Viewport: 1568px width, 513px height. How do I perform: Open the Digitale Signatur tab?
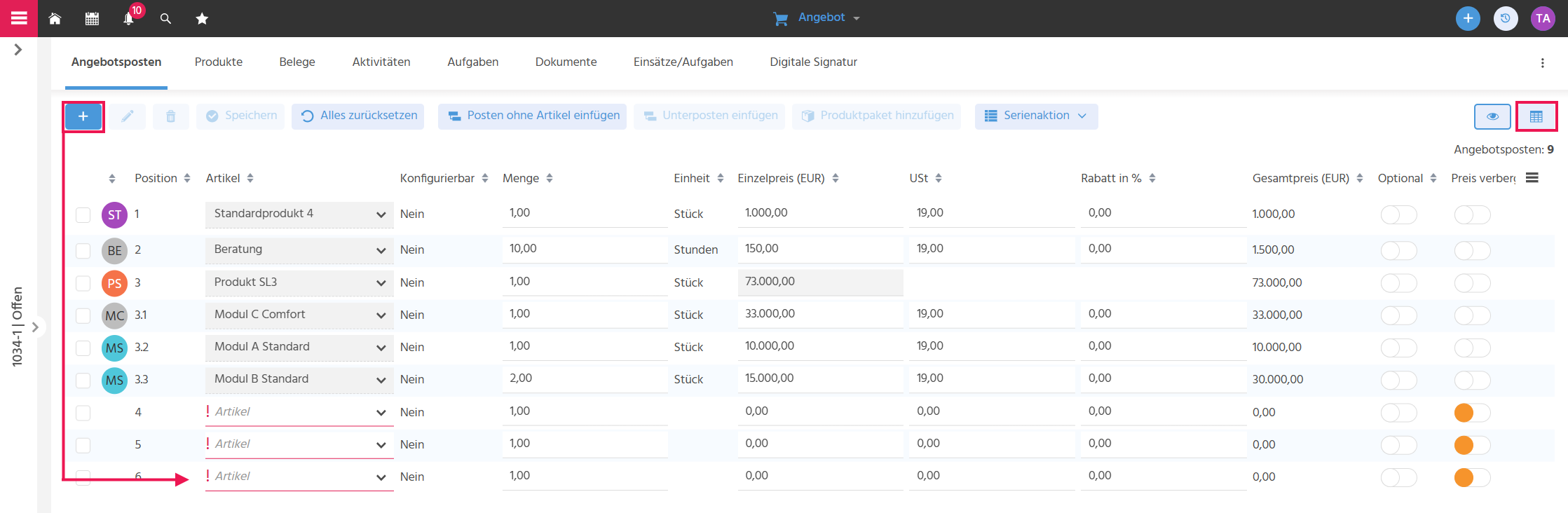tap(813, 62)
